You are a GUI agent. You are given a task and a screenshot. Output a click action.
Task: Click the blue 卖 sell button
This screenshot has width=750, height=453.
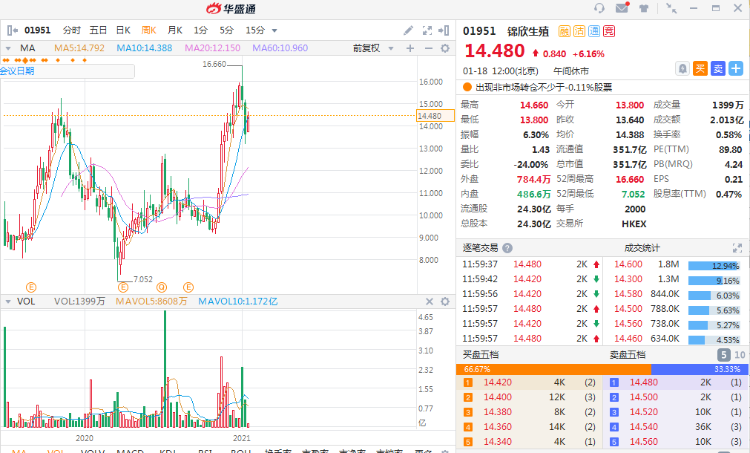click(718, 69)
